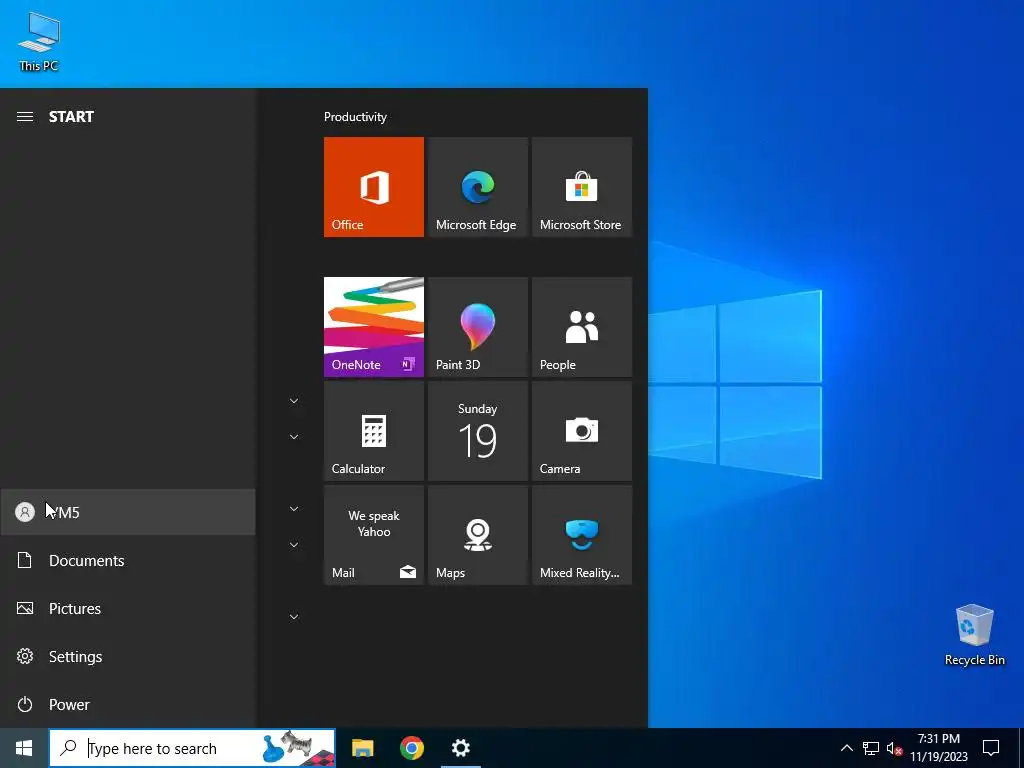The height and width of the screenshot is (768, 1024).
Task: Click the START heading label
Action: (71, 117)
